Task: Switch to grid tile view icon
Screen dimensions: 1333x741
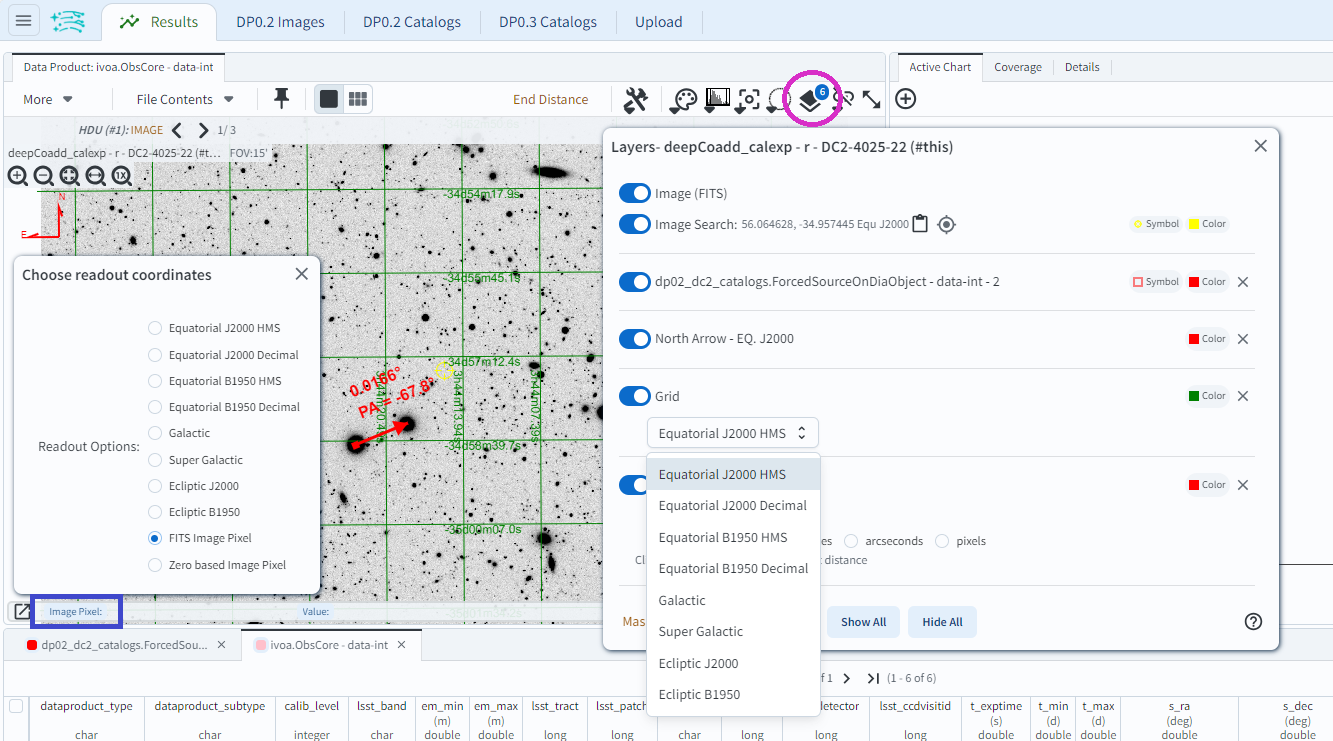Action: (358, 99)
